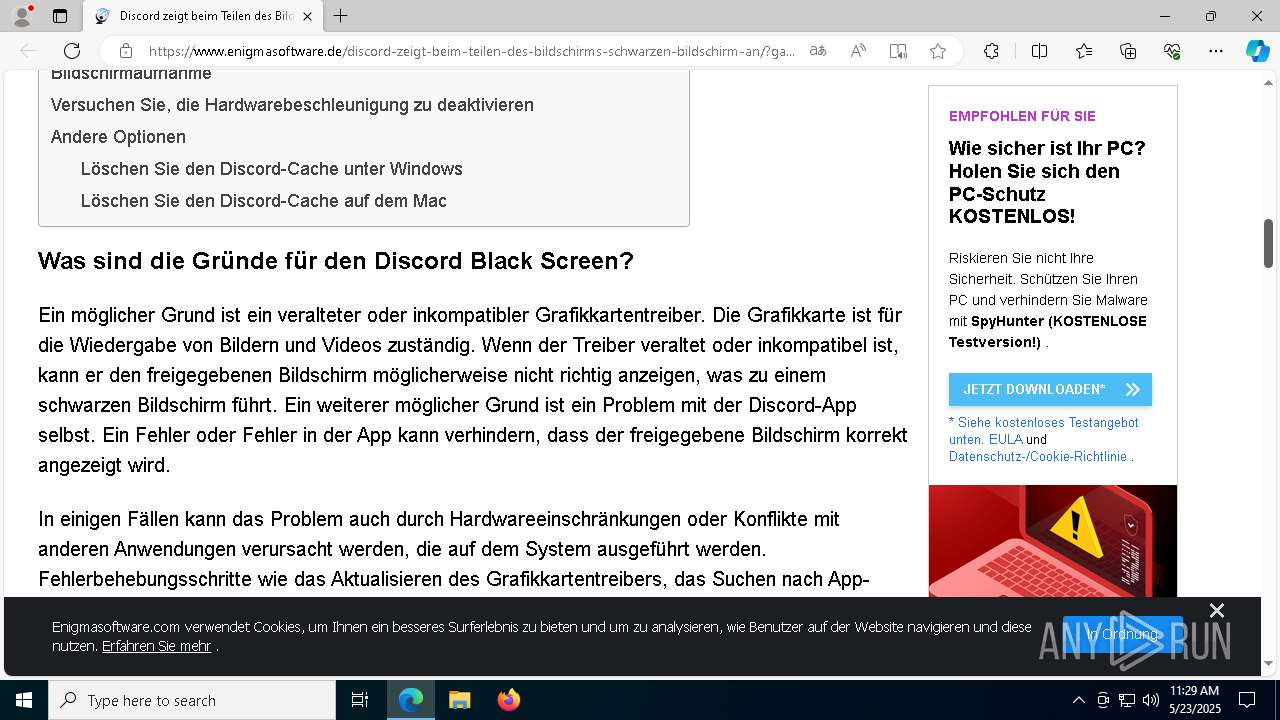
Task: Select the Discord article tab
Action: (x=203, y=16)
